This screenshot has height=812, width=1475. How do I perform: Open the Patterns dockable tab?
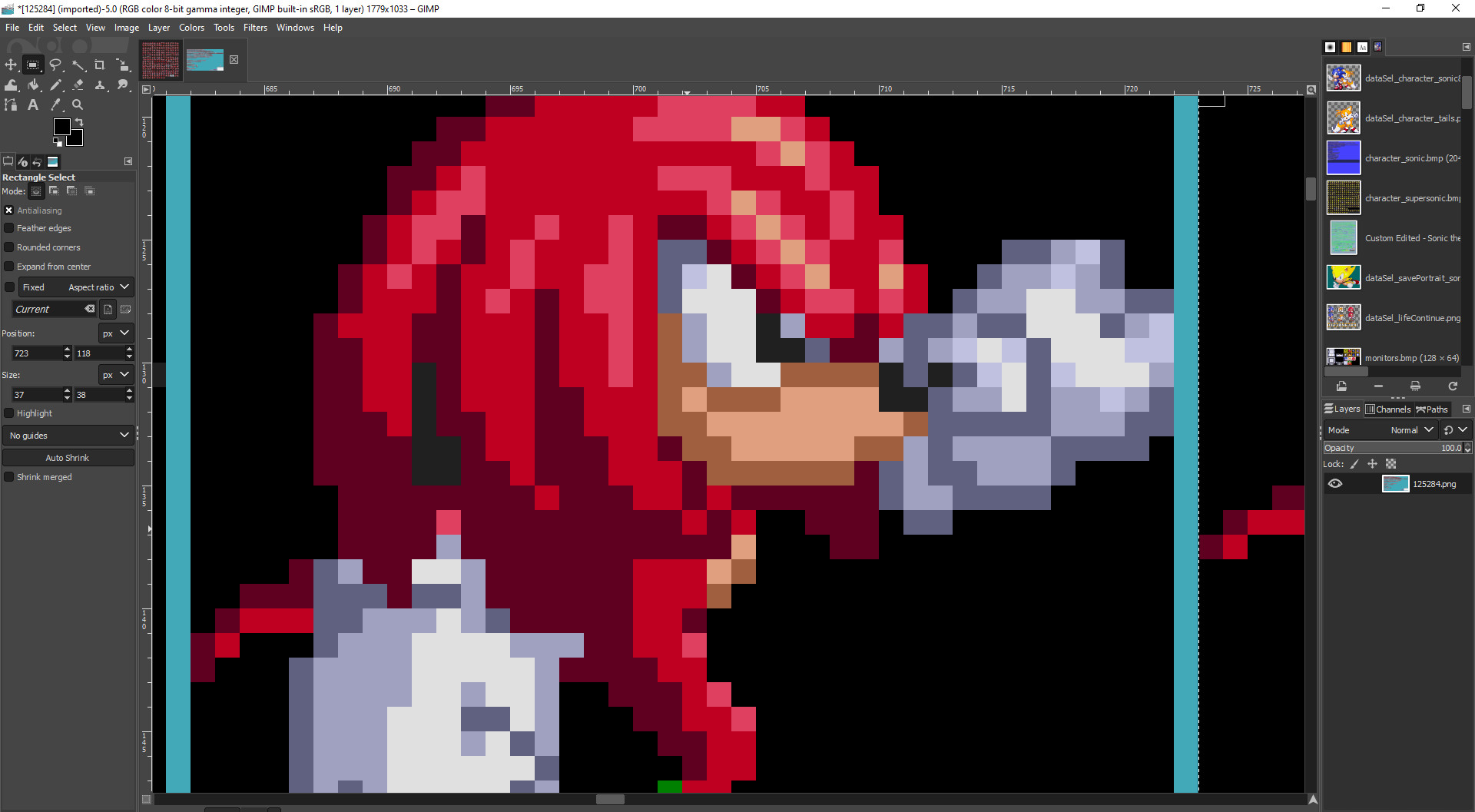tap(1346, 47)
